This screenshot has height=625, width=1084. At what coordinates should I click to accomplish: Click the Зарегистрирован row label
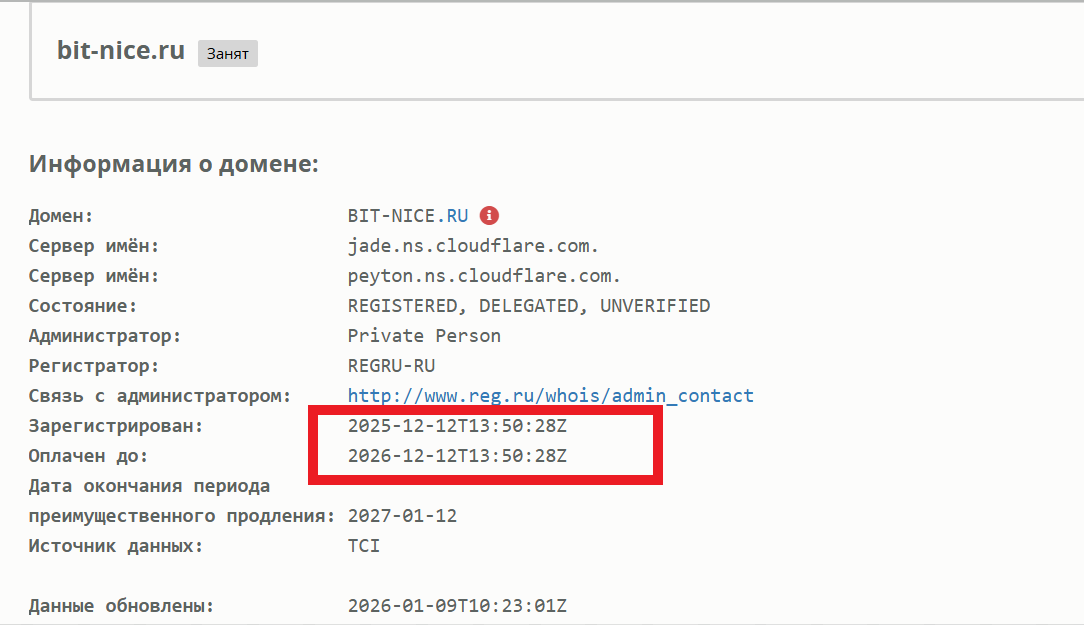click(x=115, y=425)
